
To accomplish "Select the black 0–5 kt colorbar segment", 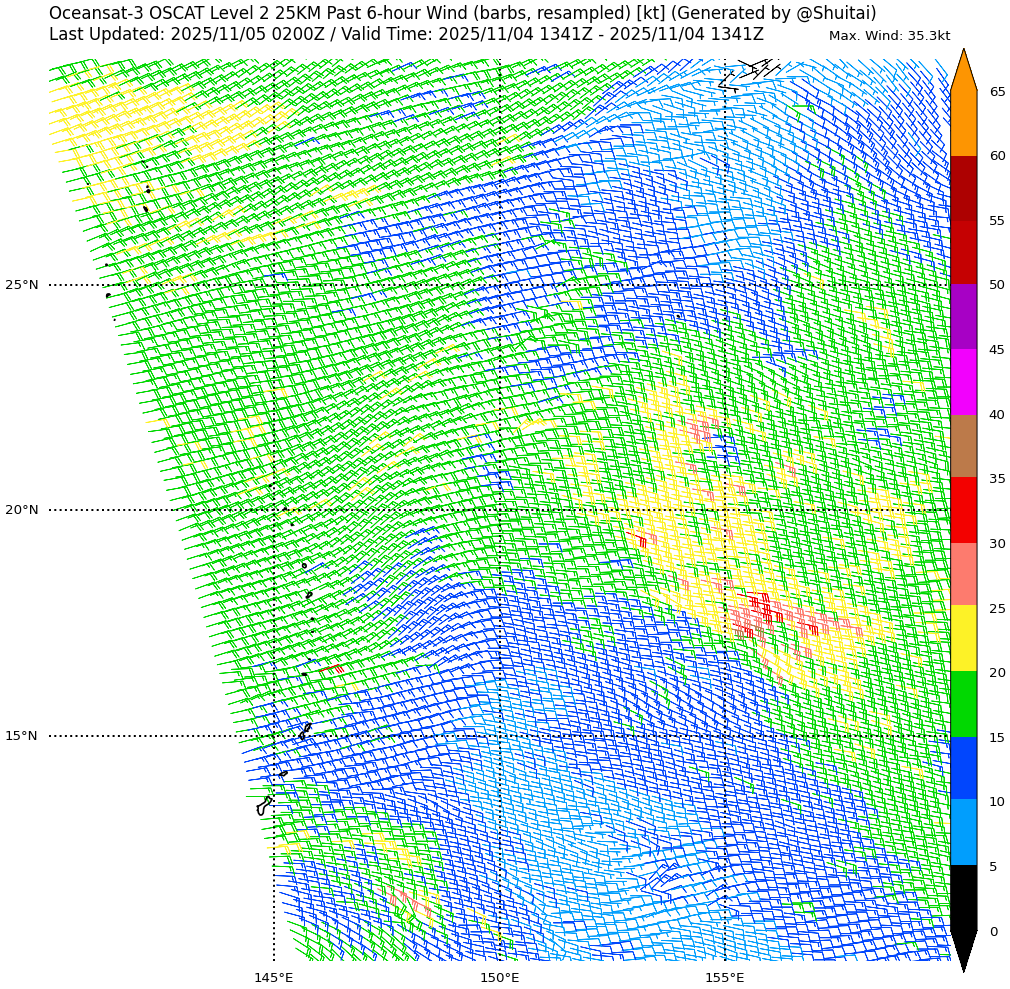I will coord(963,898).
